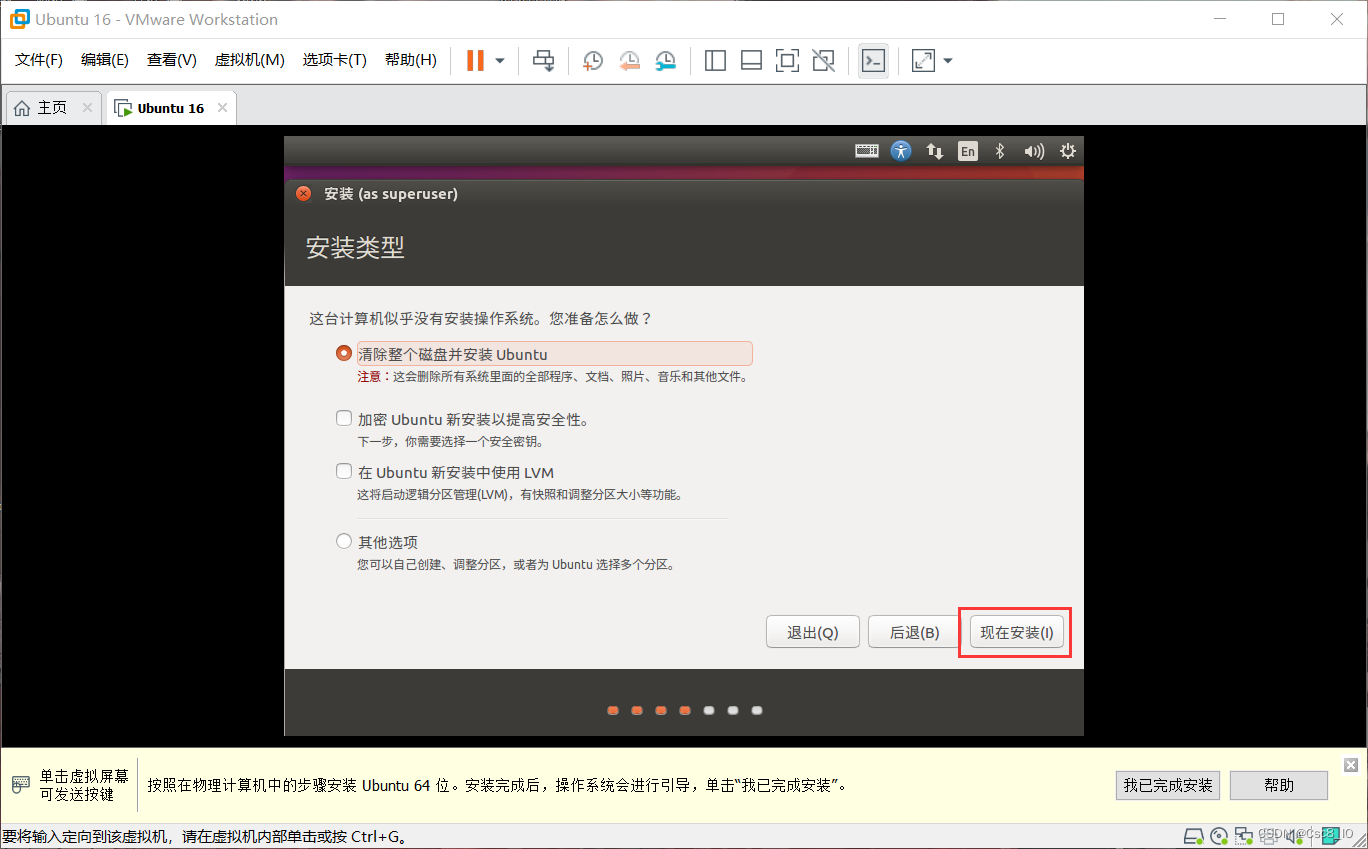Screen dimensions: 1368x849
Task: Open the 帮助(H) menu
Action: [x=411, y=60]
